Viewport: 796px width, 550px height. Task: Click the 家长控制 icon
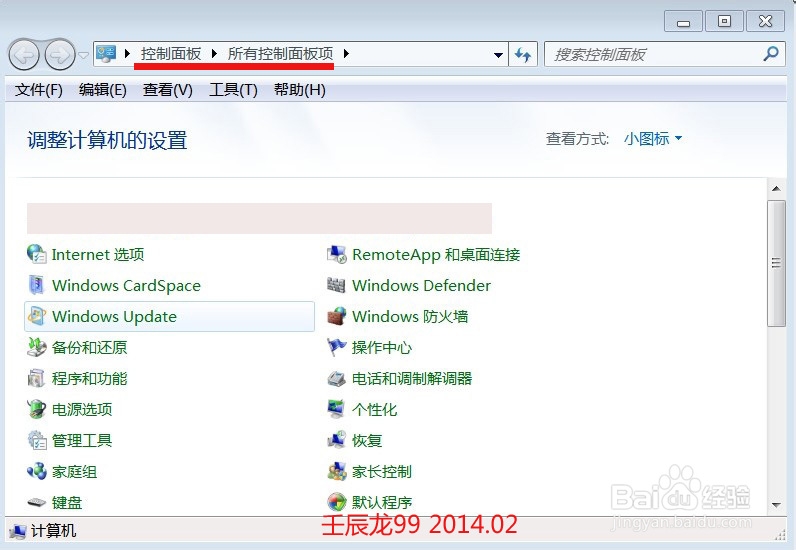337,471
